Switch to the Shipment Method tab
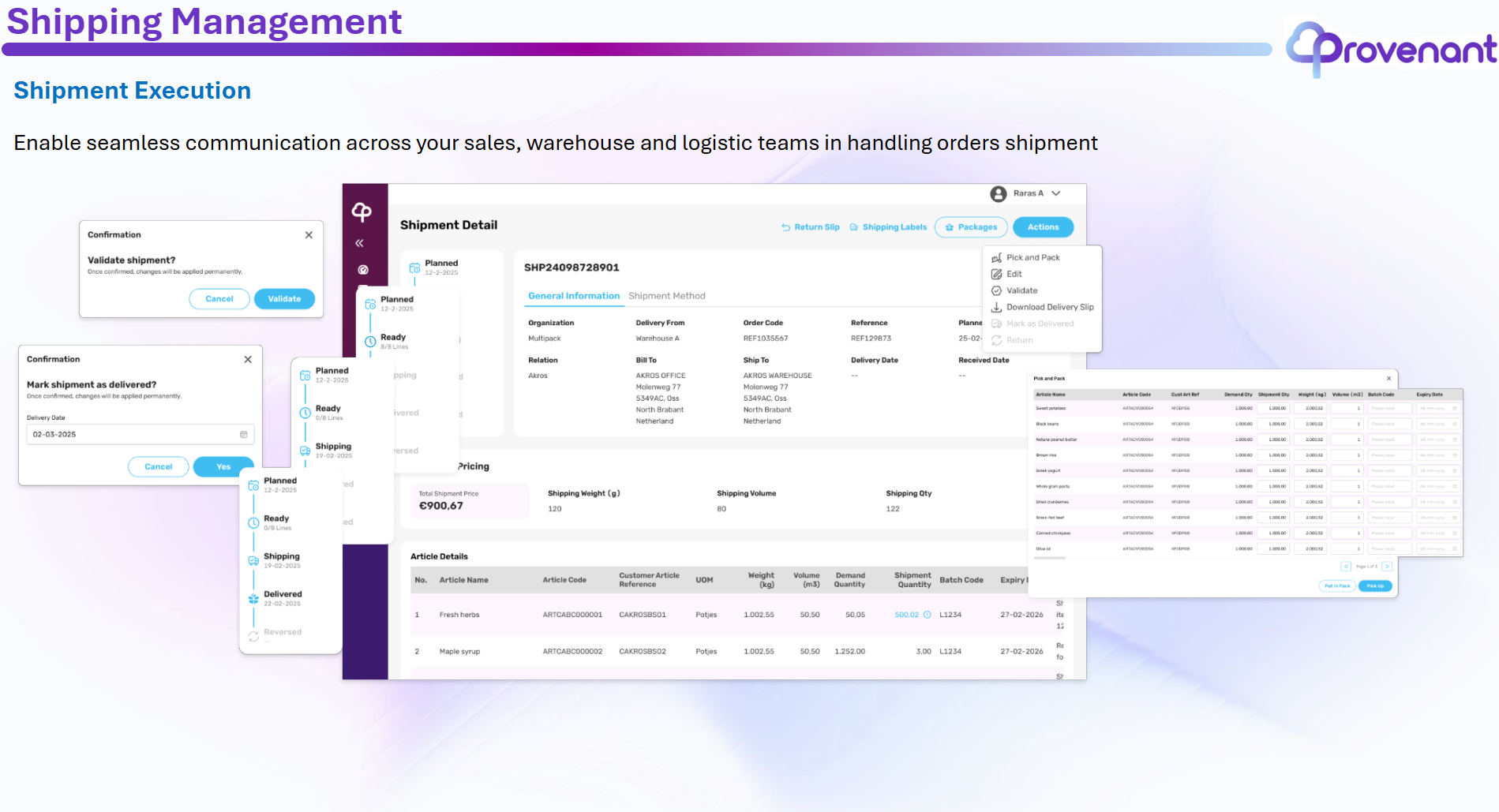 click(x=666, y=296)
